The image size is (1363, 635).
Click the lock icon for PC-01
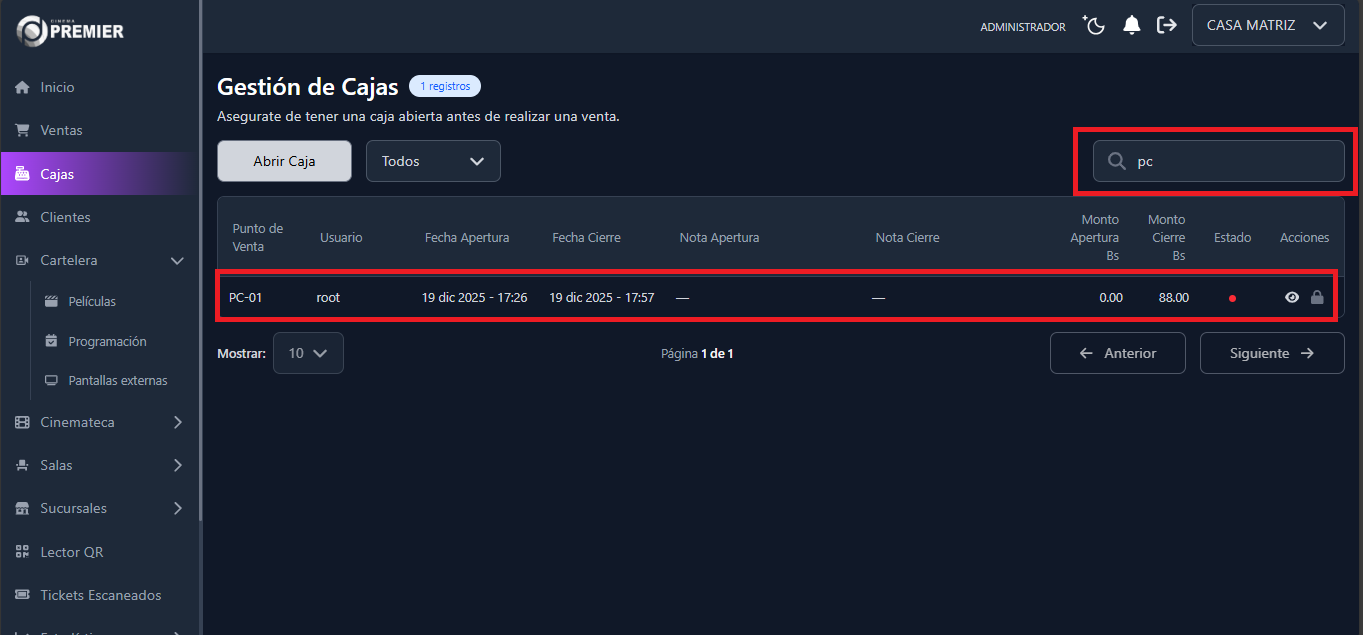1317,297
